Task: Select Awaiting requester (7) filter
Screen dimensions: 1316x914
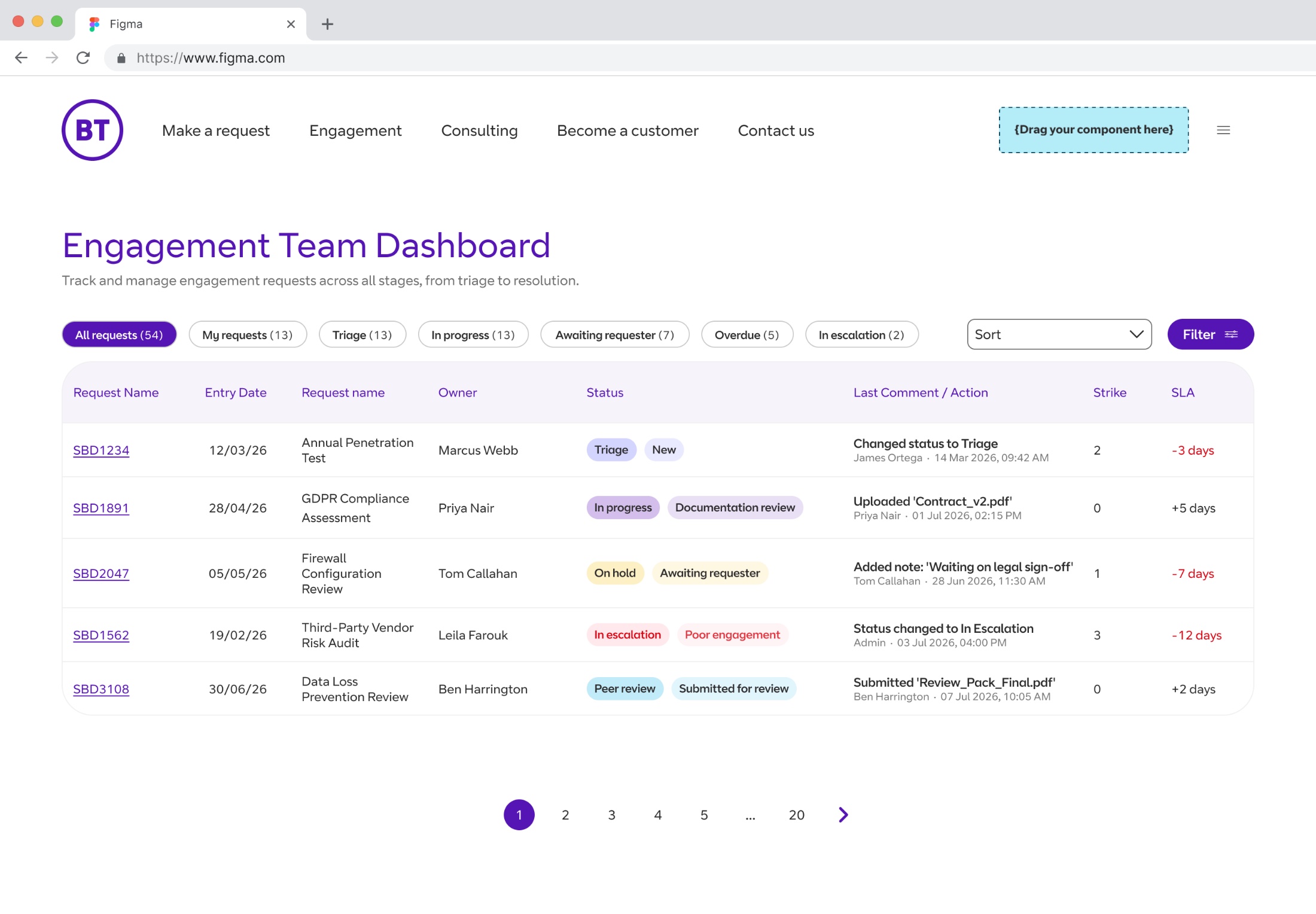Action: click(615, 334)
